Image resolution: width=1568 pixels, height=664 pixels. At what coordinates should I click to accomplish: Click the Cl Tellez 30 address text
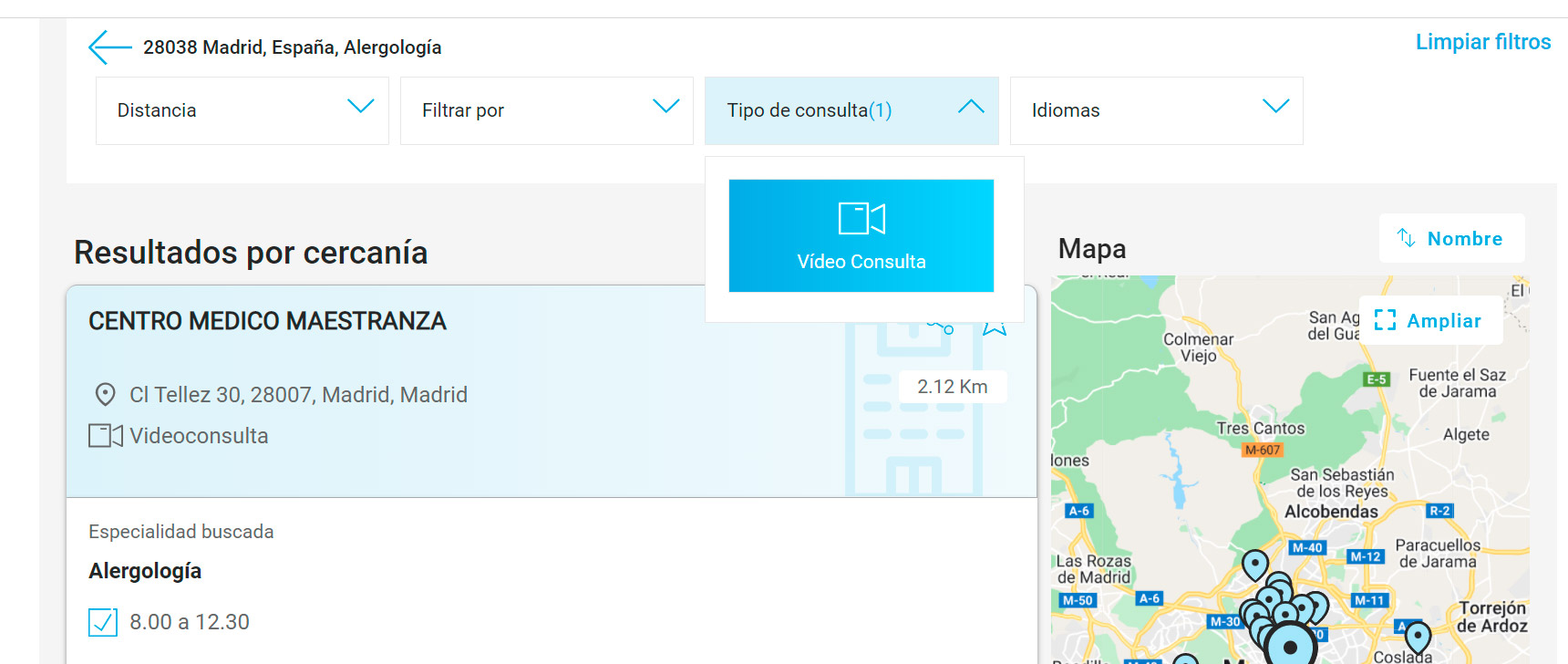[298, 395]
